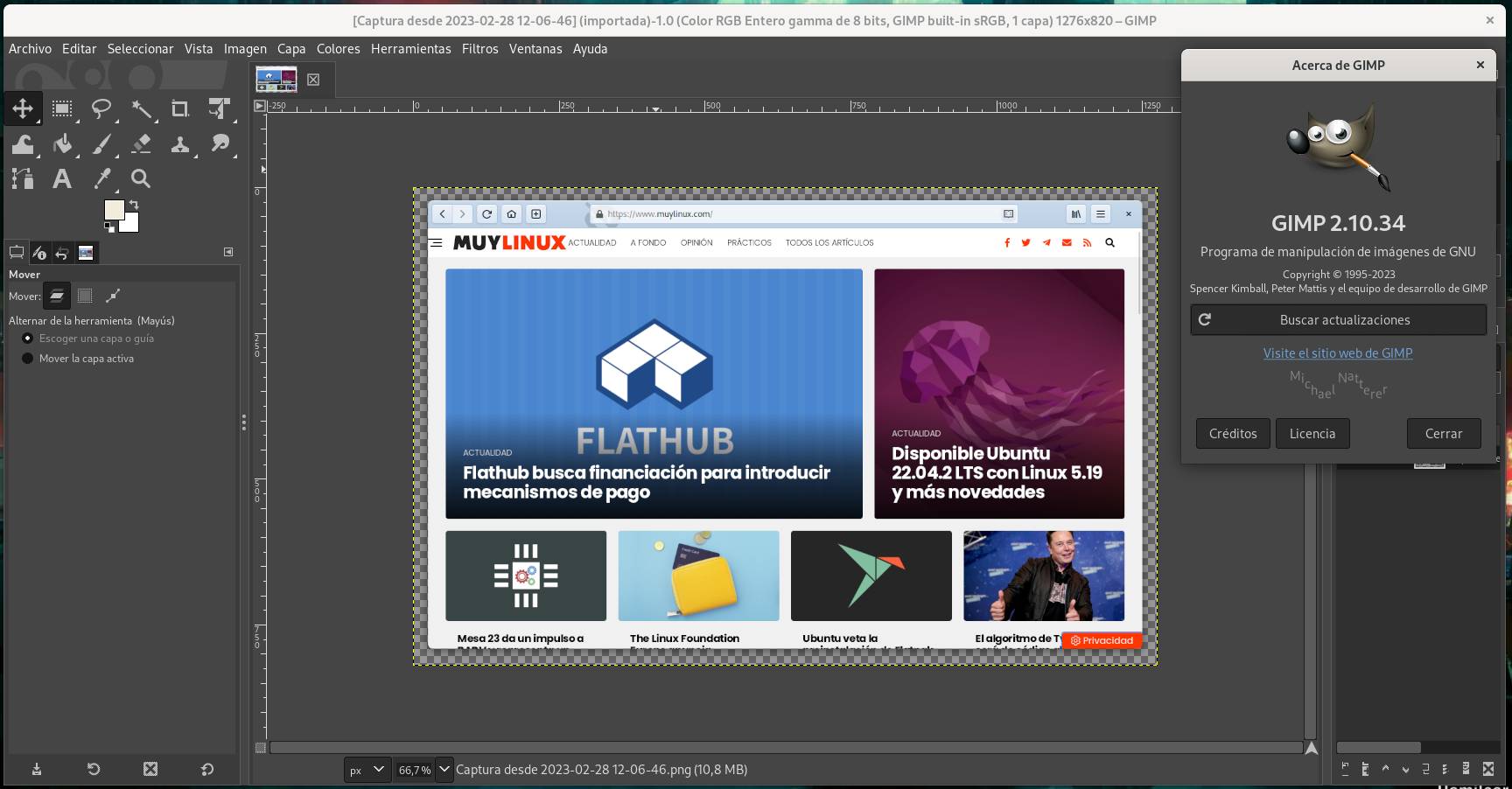Select the Zoom magnifier tool
Viewport: 1512px width, 789px height.
[x=141, y=179]
